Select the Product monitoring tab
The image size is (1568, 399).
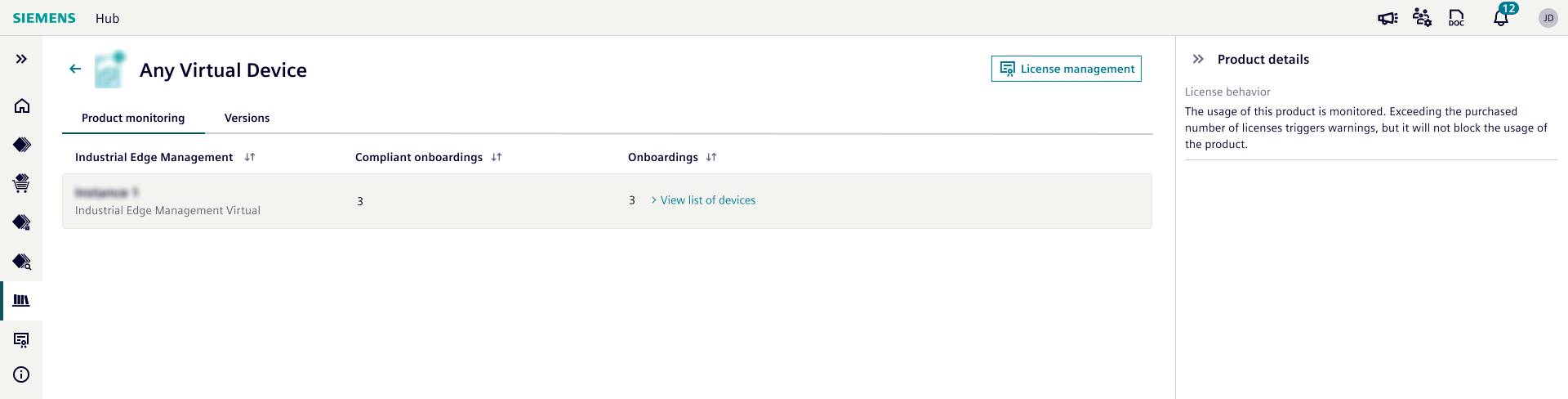click(x=133, y=118)
